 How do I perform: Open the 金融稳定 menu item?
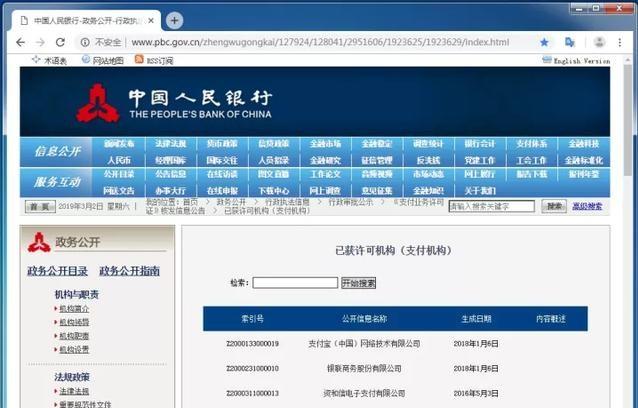377,144
